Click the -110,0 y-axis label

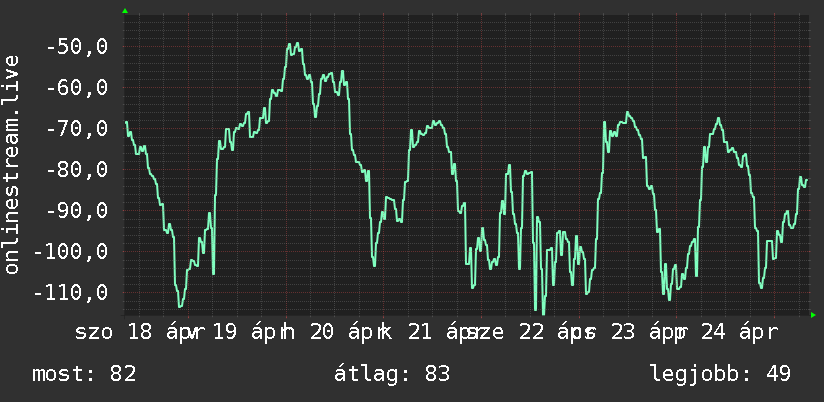(x=70, y=293)
